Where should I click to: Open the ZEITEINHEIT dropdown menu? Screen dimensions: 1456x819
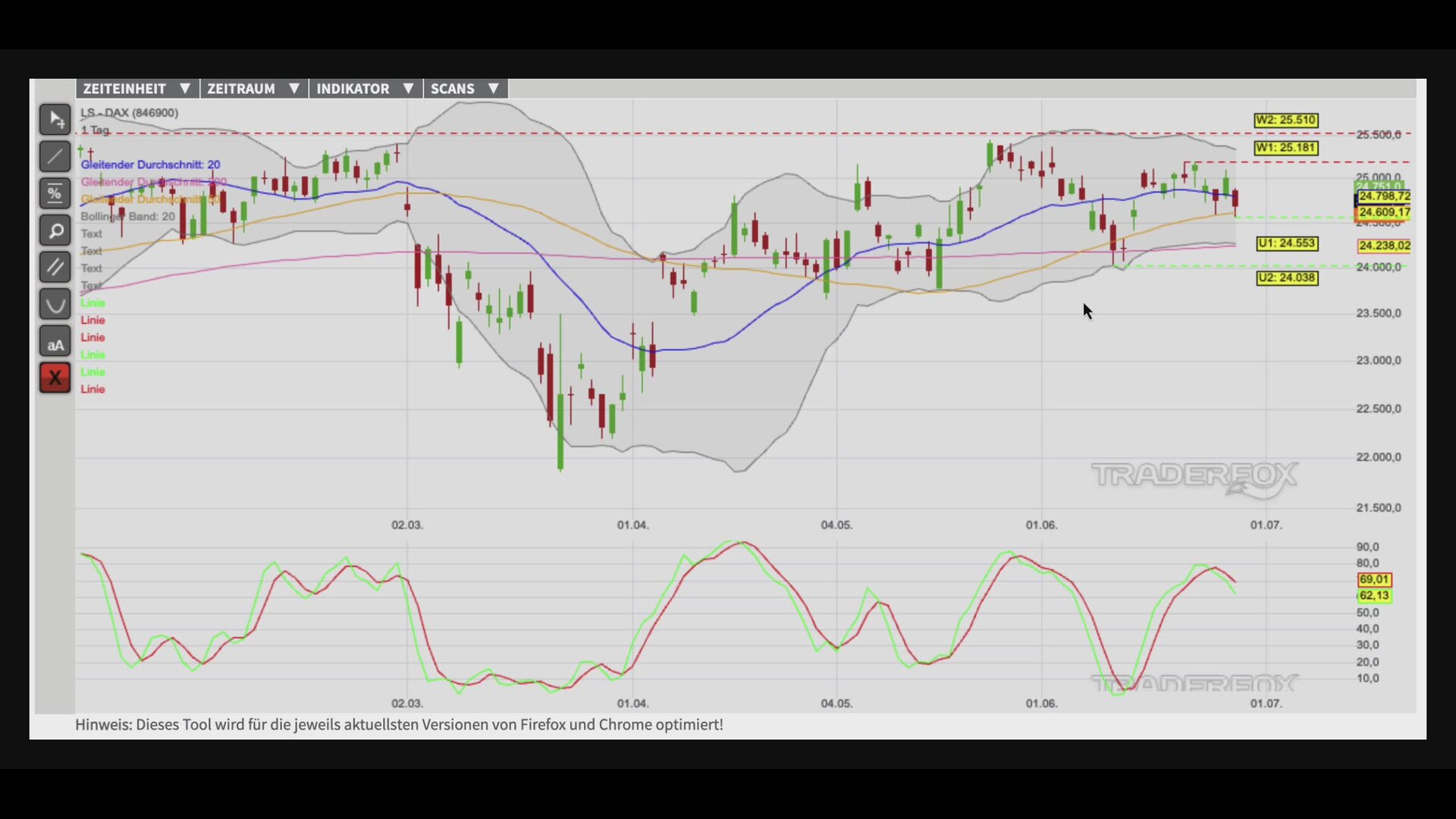coord(136,89)
